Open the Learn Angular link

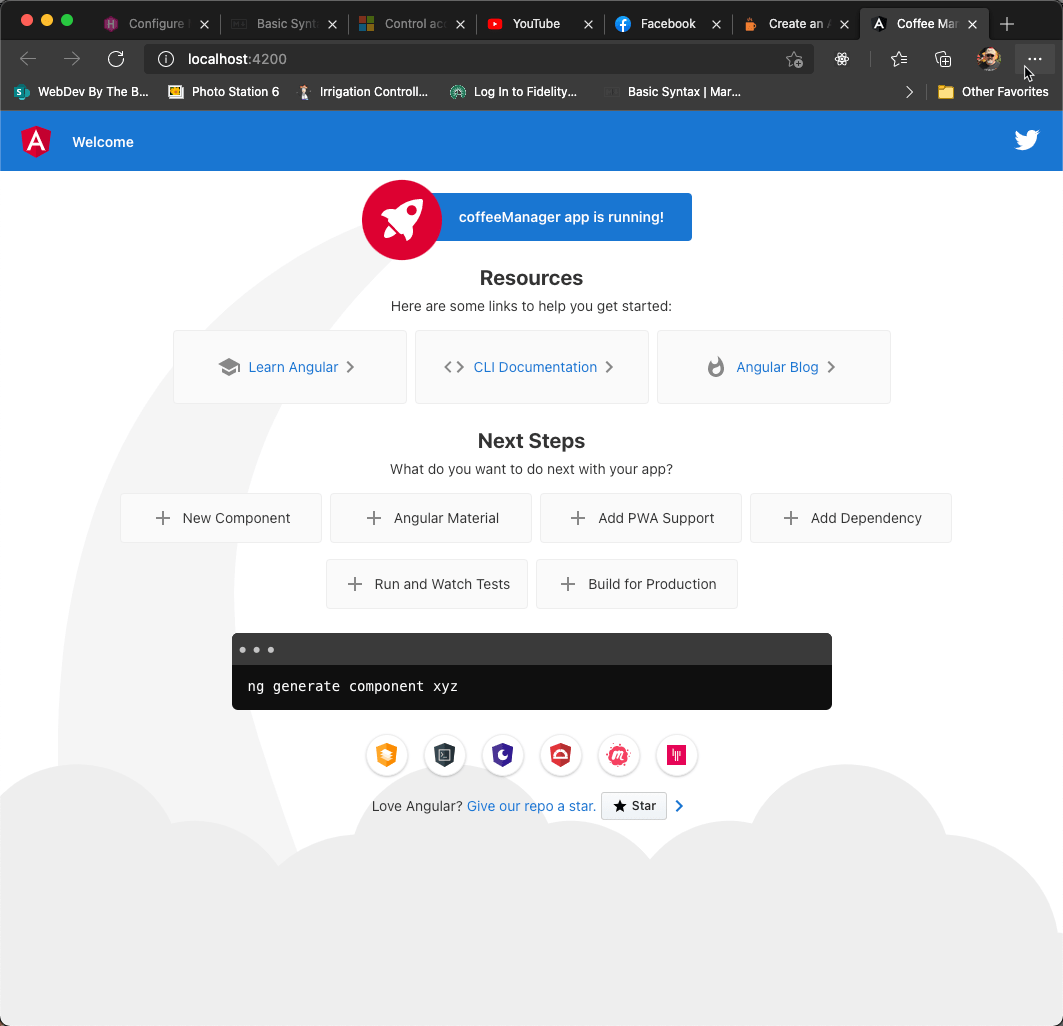tap(293, 367)
